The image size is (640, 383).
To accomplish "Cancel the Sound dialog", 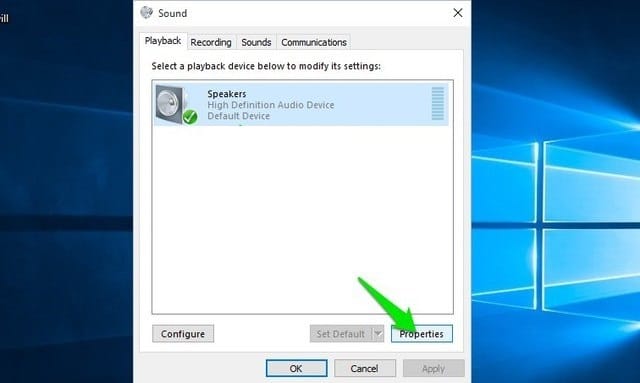I will coord(364,368).
